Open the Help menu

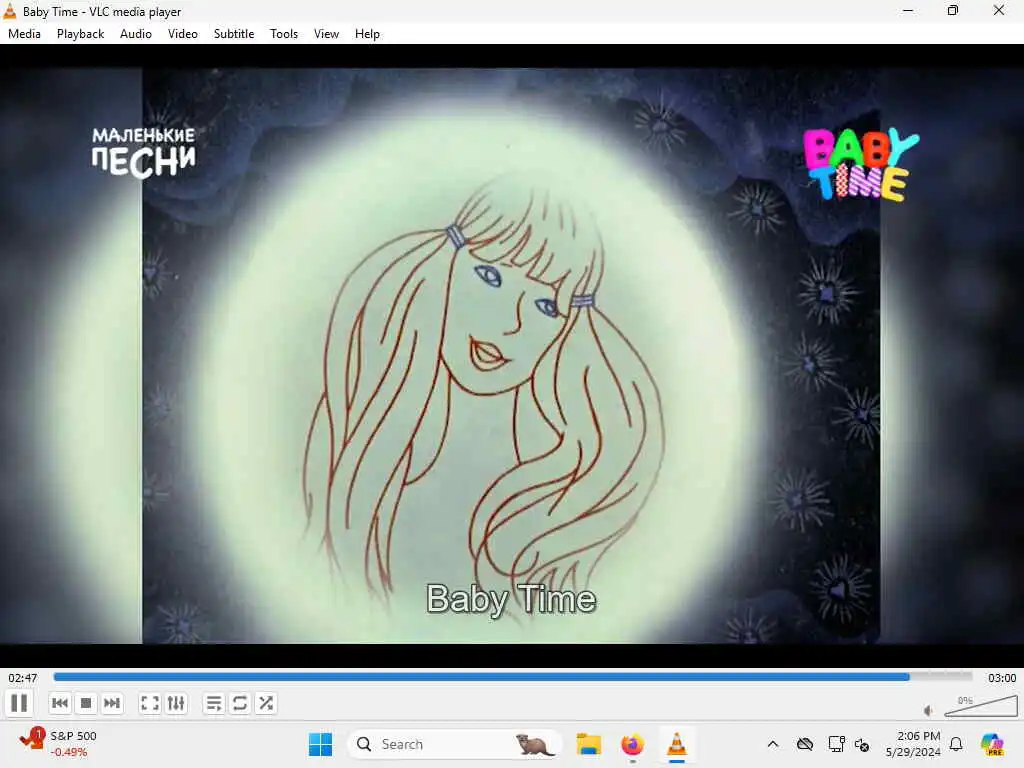[x=367, y=34]
